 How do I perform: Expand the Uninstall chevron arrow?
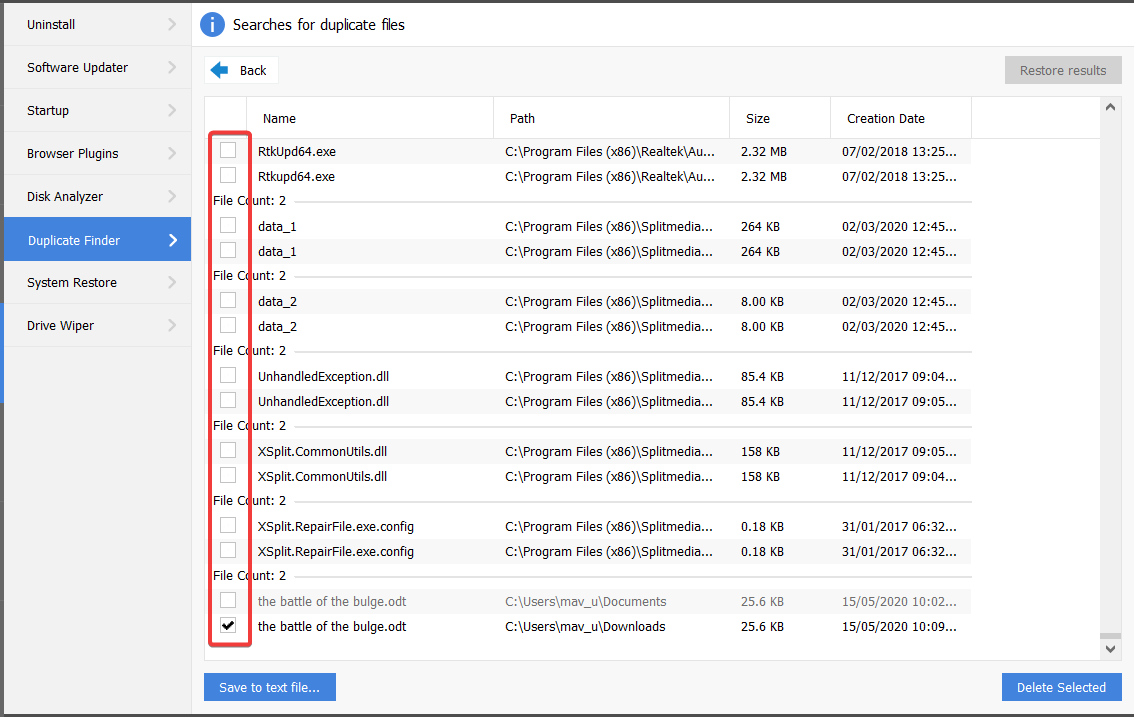coord(172,25)
